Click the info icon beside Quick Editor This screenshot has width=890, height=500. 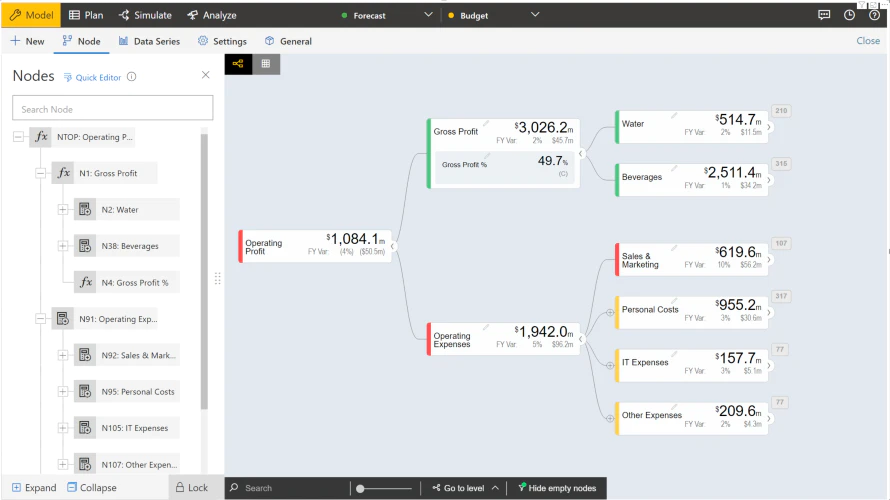[132, 77]
